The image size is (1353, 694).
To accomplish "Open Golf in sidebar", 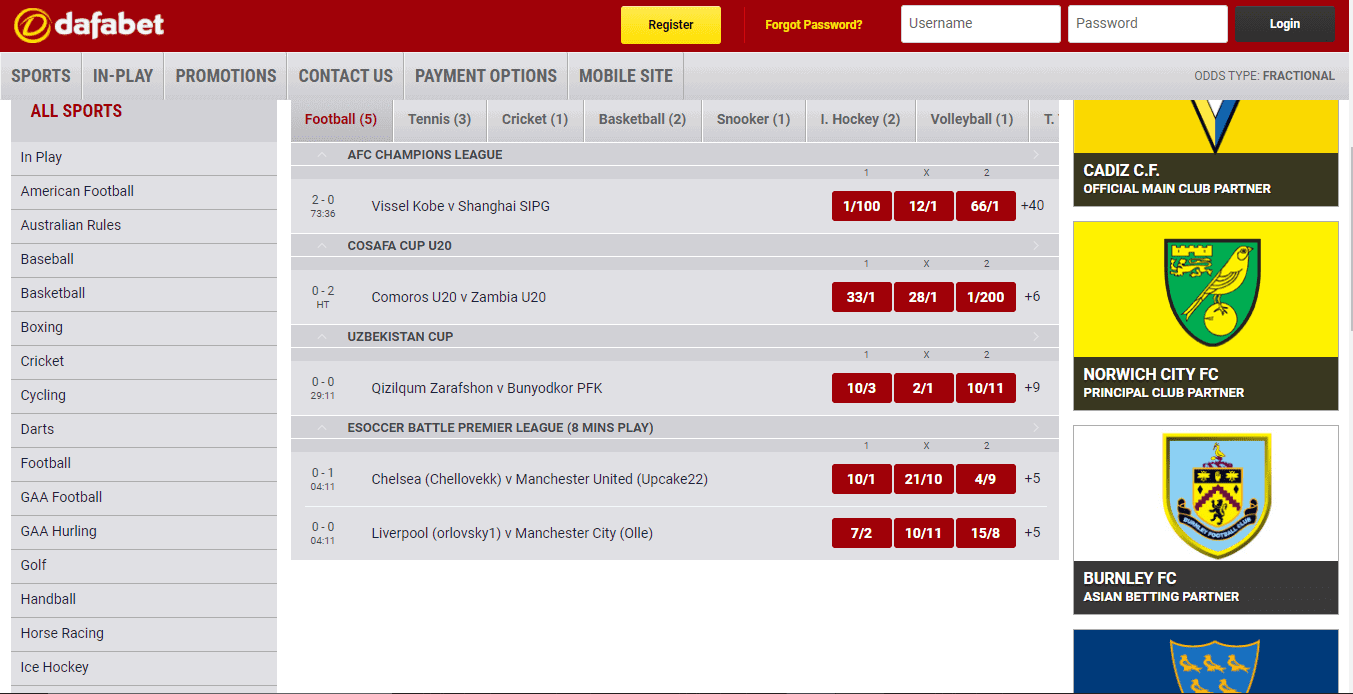I will [x=144, y=565].
